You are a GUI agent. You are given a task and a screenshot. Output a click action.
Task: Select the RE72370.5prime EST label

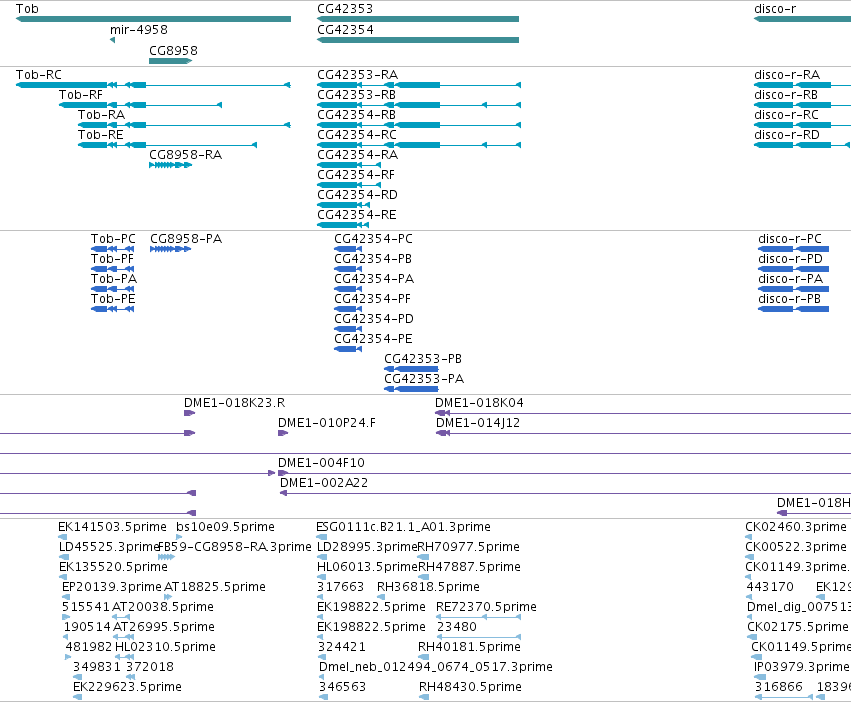(486, 608)
